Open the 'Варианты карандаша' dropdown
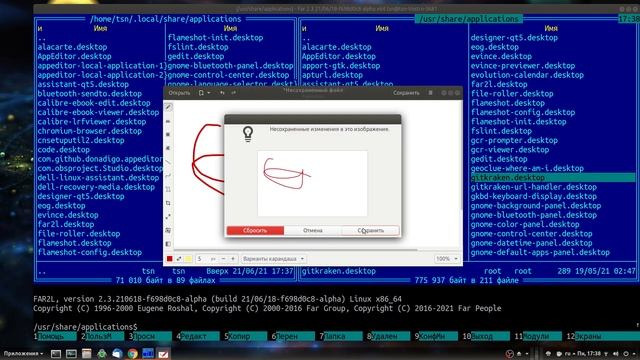640x360 pixels. click(x=273, y=259)
